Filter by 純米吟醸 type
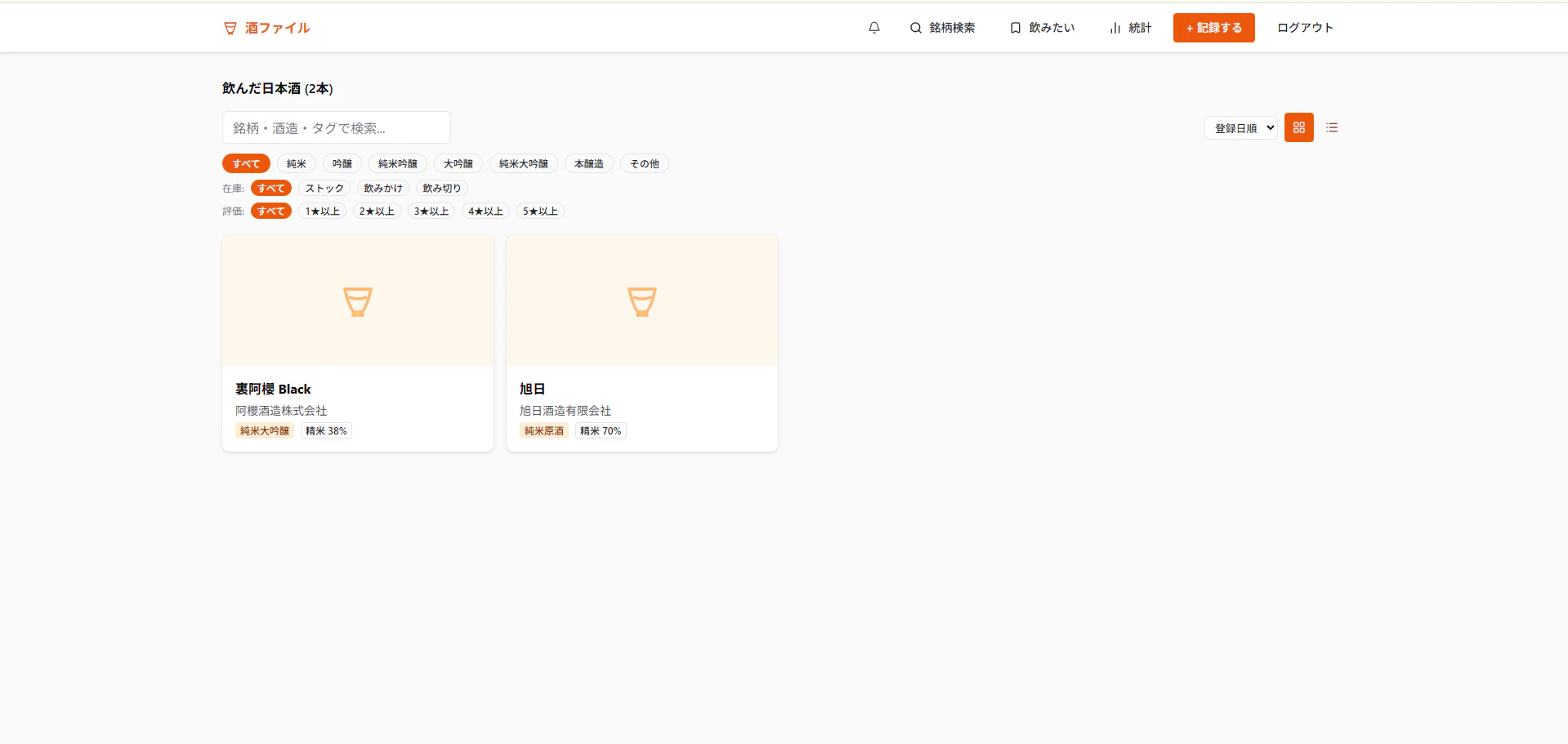The image size is (1568, 744). point(398,163)
